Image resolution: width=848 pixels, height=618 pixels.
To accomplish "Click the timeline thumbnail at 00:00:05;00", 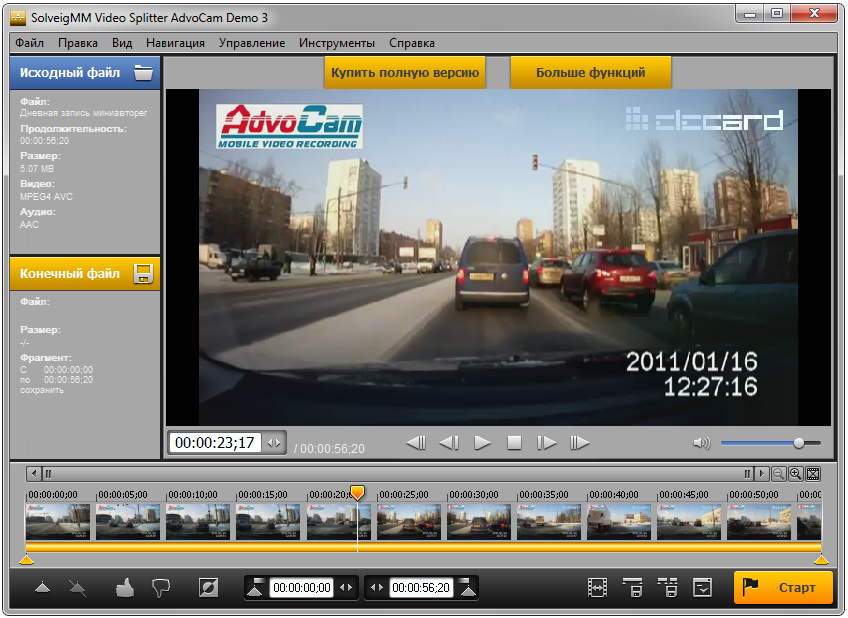I will coord(128,522).
